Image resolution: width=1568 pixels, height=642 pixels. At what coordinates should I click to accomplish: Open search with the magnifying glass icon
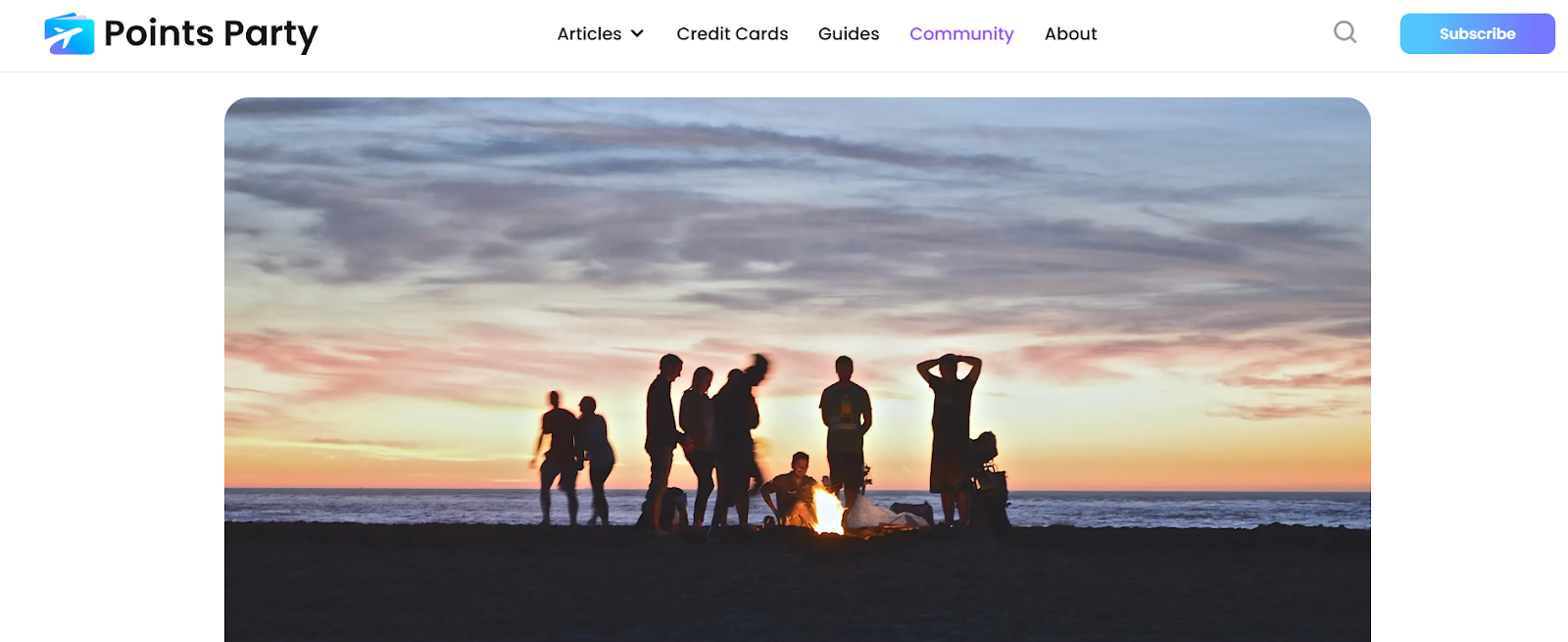(1346, 32)
